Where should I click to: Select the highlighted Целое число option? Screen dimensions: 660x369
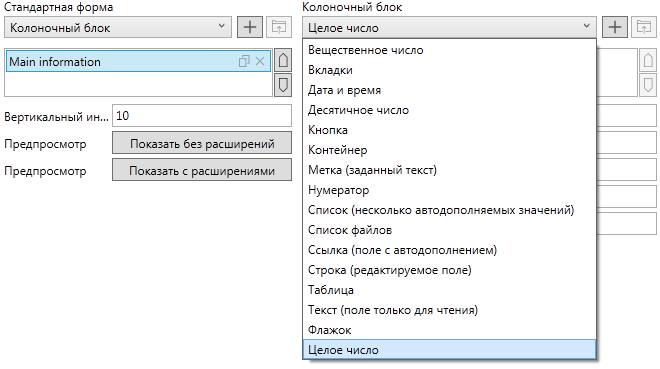point(449,350)
